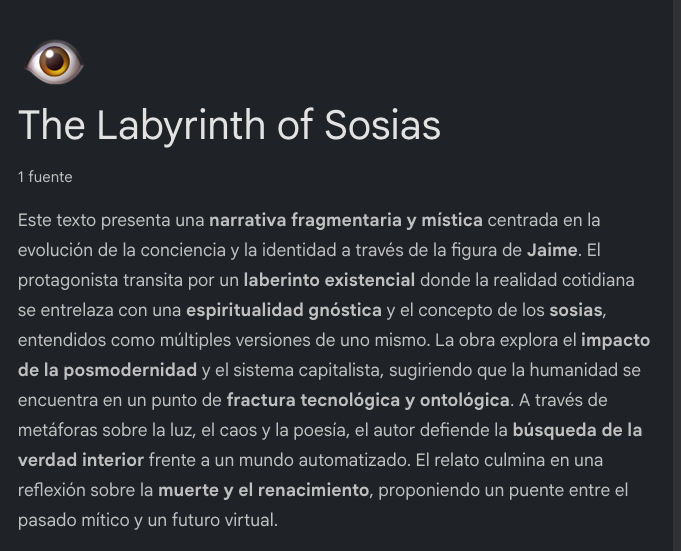Click bold phrase fractura tecnológica y ontológica

(x=368, y=400)
